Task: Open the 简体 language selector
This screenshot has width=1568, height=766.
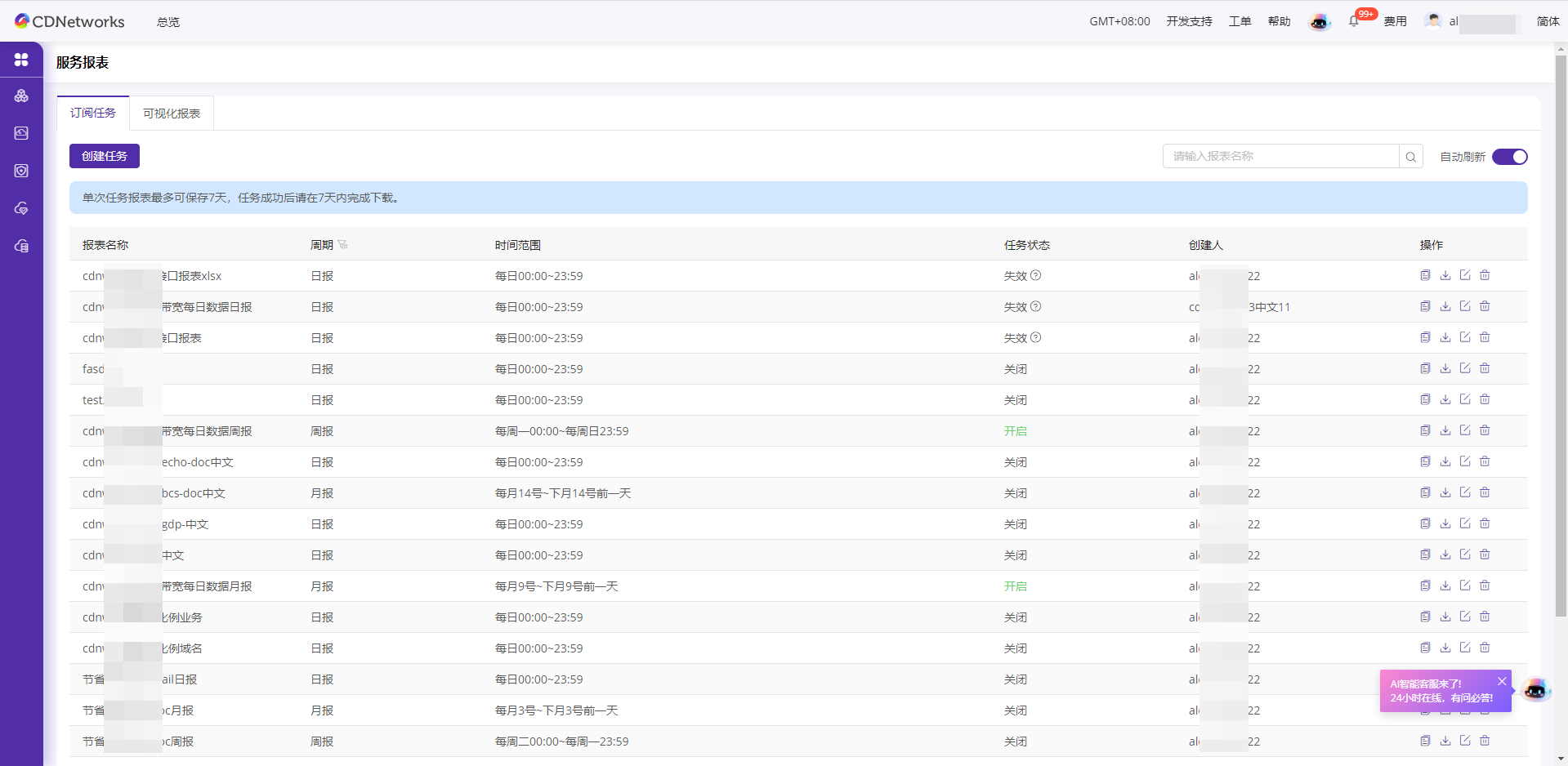Action: coord(1548,22)
